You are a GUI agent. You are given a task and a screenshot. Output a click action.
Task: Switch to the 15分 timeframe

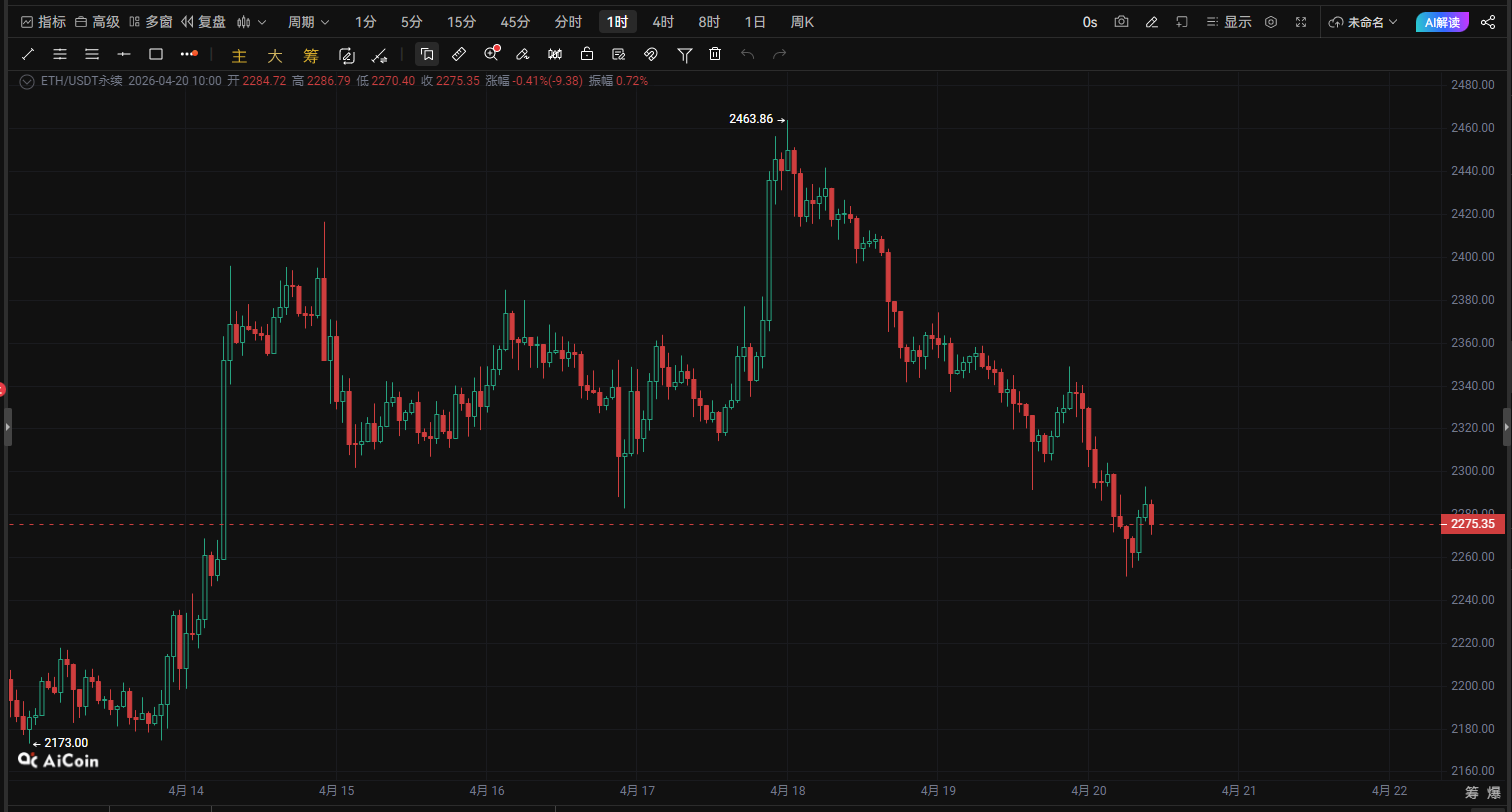coord(462,22)
